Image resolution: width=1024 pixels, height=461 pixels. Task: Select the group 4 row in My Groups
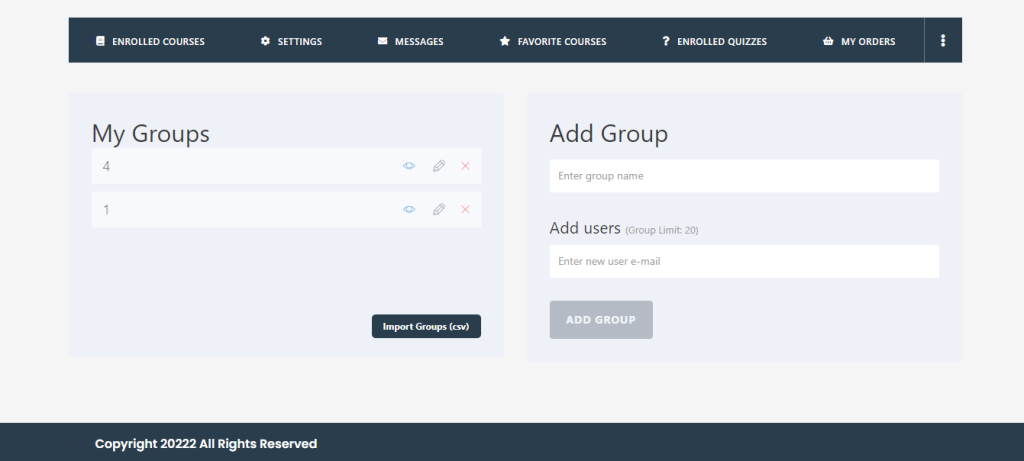(240, 166)
